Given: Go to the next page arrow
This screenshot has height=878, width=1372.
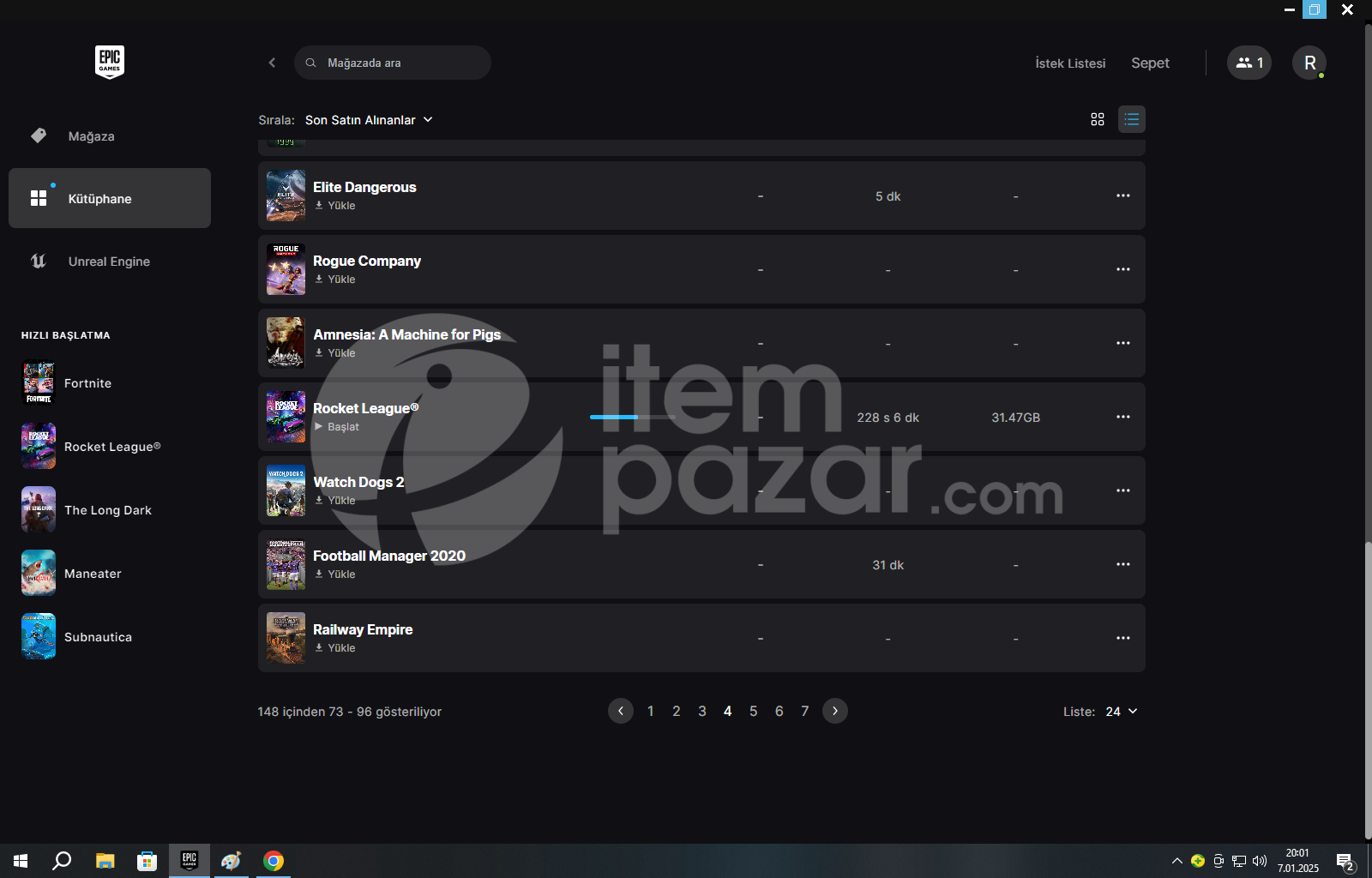Looking at the screenshot, I should tap(835, 711).
